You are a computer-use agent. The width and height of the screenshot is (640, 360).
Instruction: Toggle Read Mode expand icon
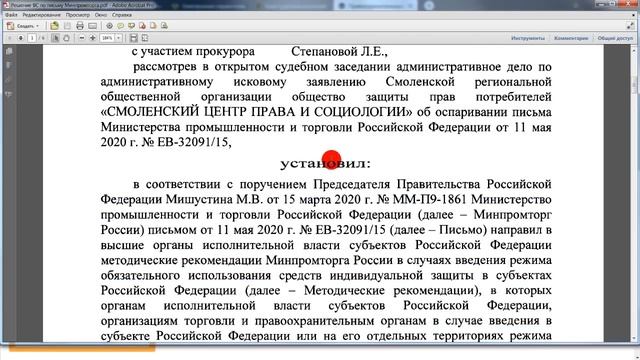[630, 26]
